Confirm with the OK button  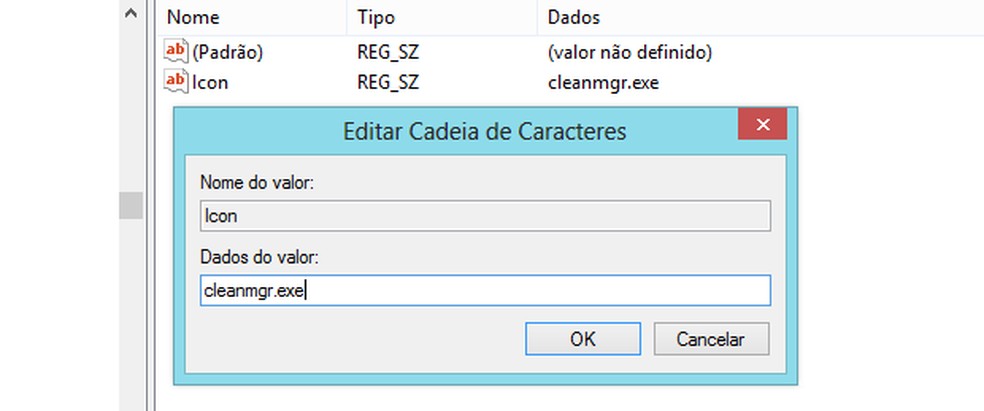pyautogui.click(x=583, y=339)
